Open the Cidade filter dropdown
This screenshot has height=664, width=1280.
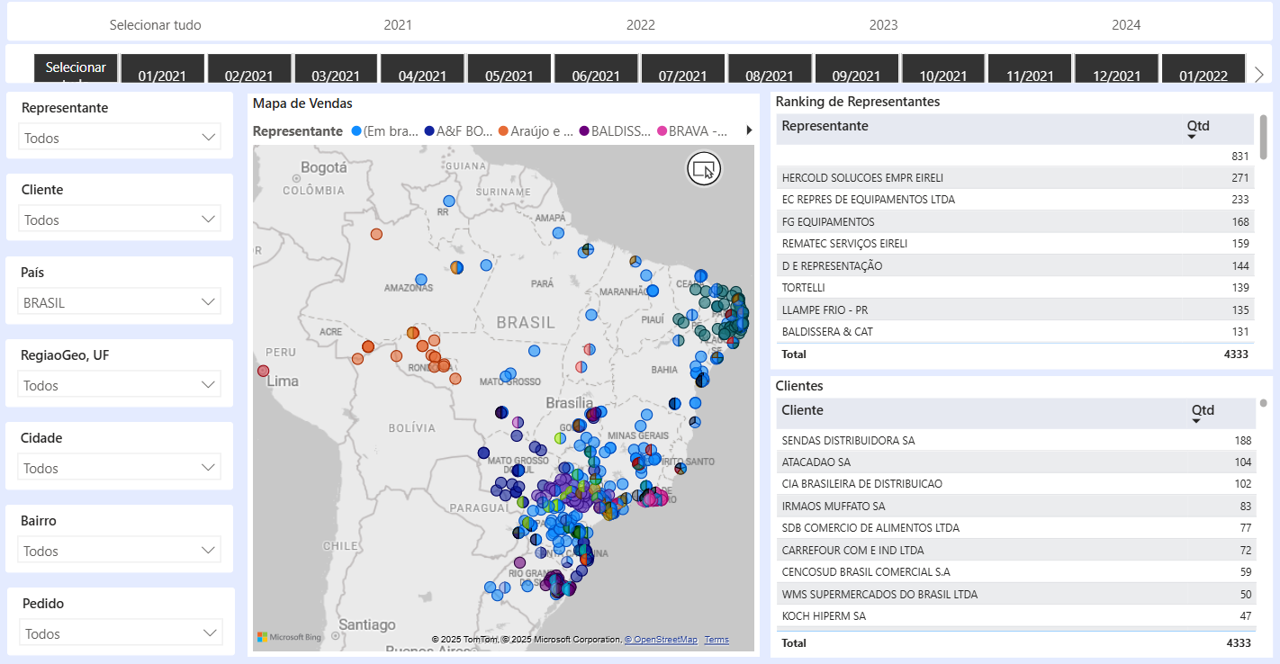click(x=120, y=468)
